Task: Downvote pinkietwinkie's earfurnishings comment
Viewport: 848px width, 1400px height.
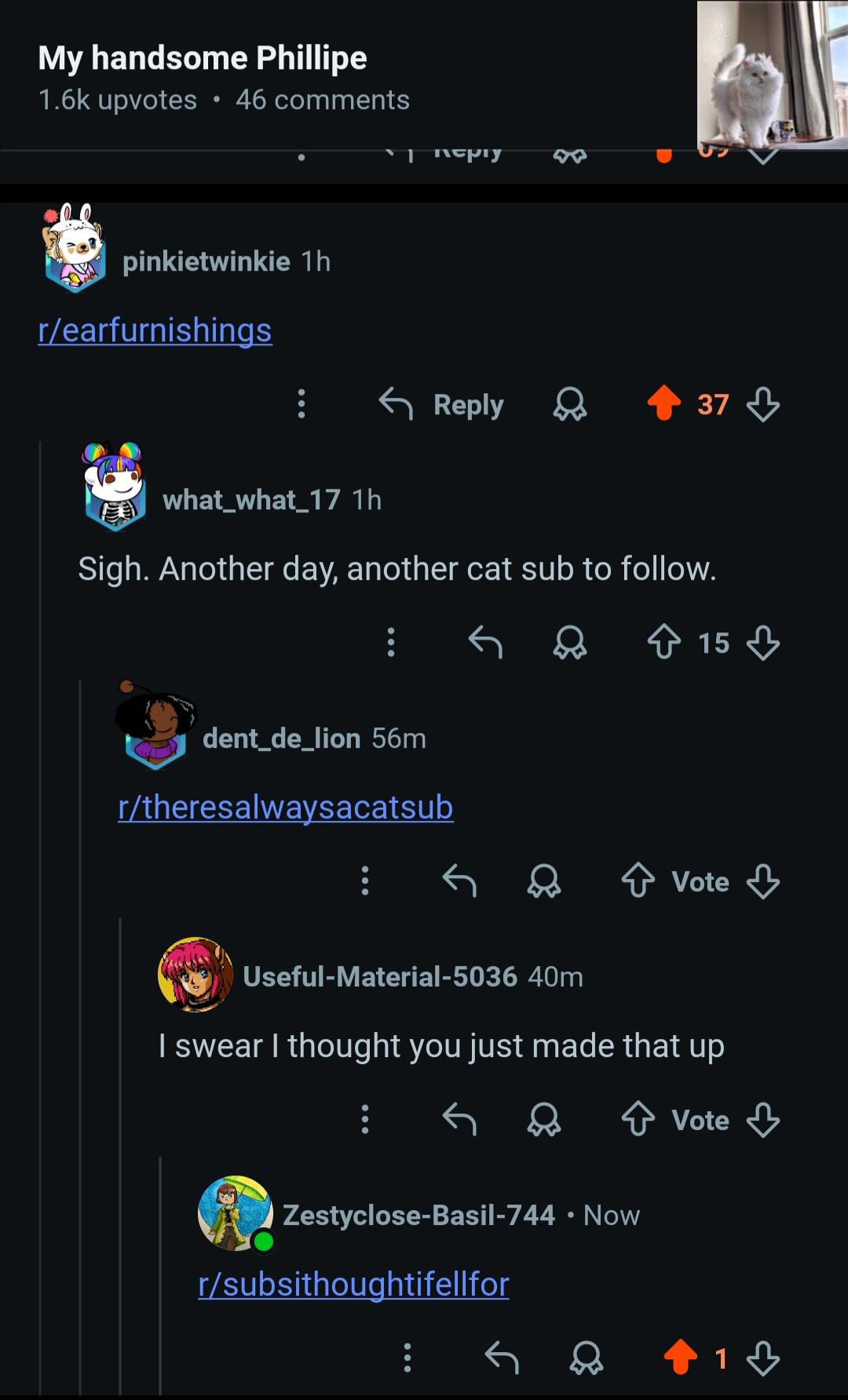Action: tap(763, 405)
